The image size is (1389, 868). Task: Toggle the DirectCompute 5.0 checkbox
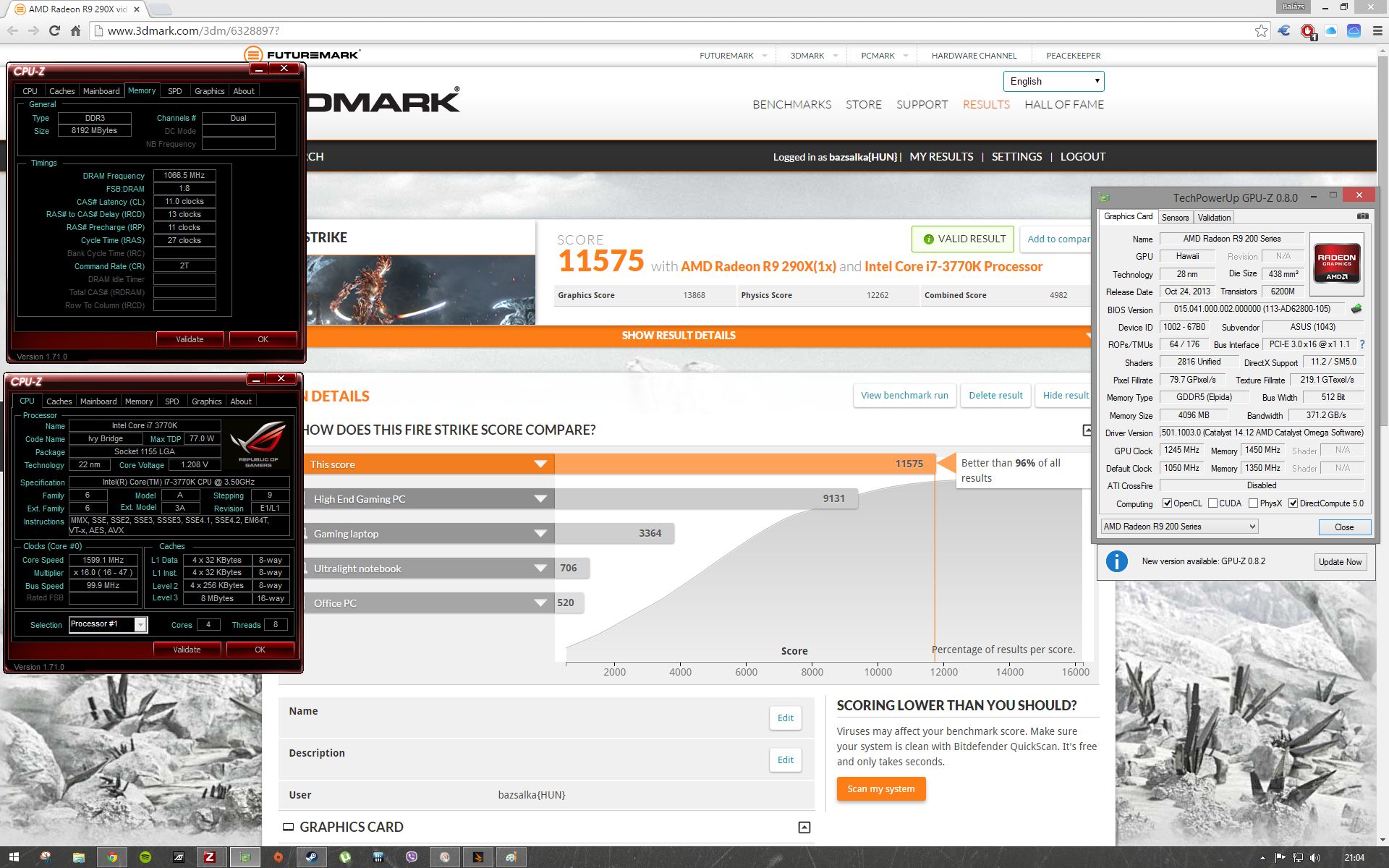(x=1293, y=503)
